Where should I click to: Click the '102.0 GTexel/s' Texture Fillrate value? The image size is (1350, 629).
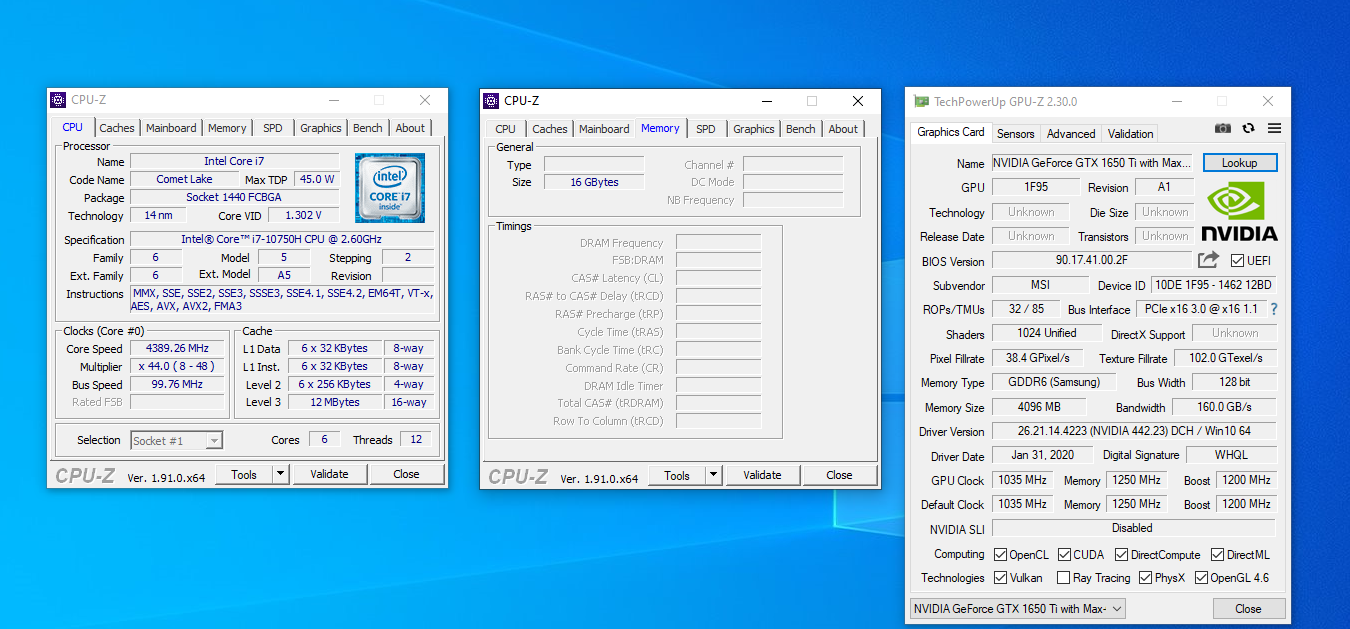click(1225, 358)
